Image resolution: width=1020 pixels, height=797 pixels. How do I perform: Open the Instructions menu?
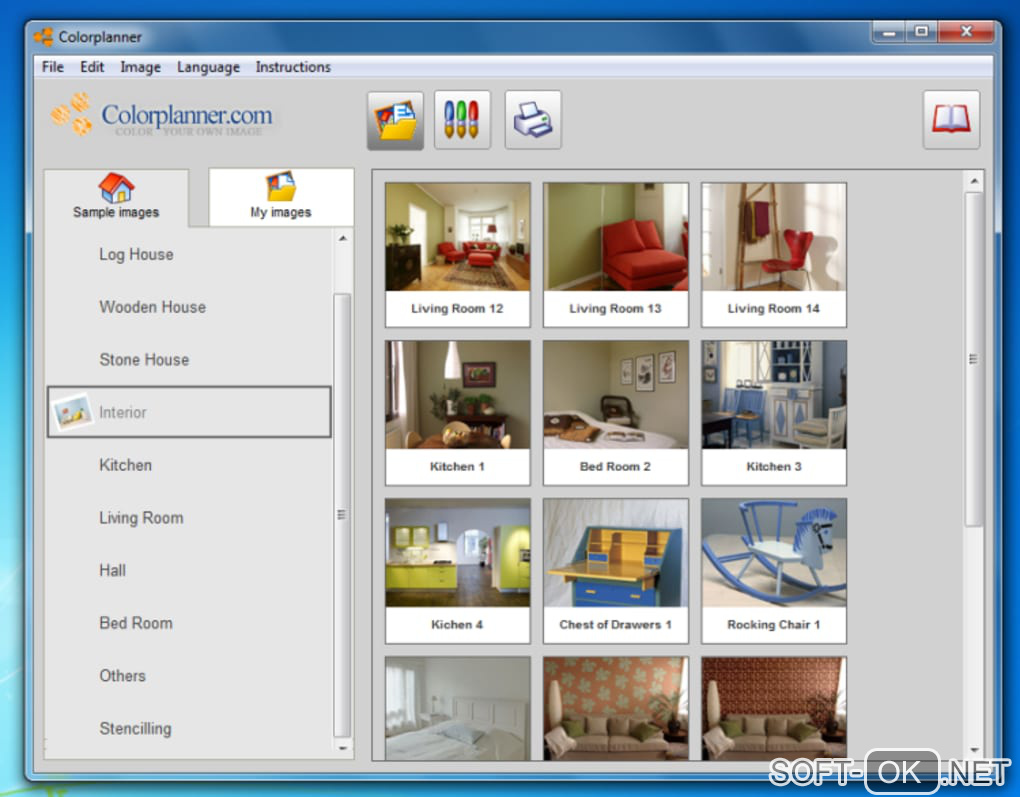coord(293,67)
